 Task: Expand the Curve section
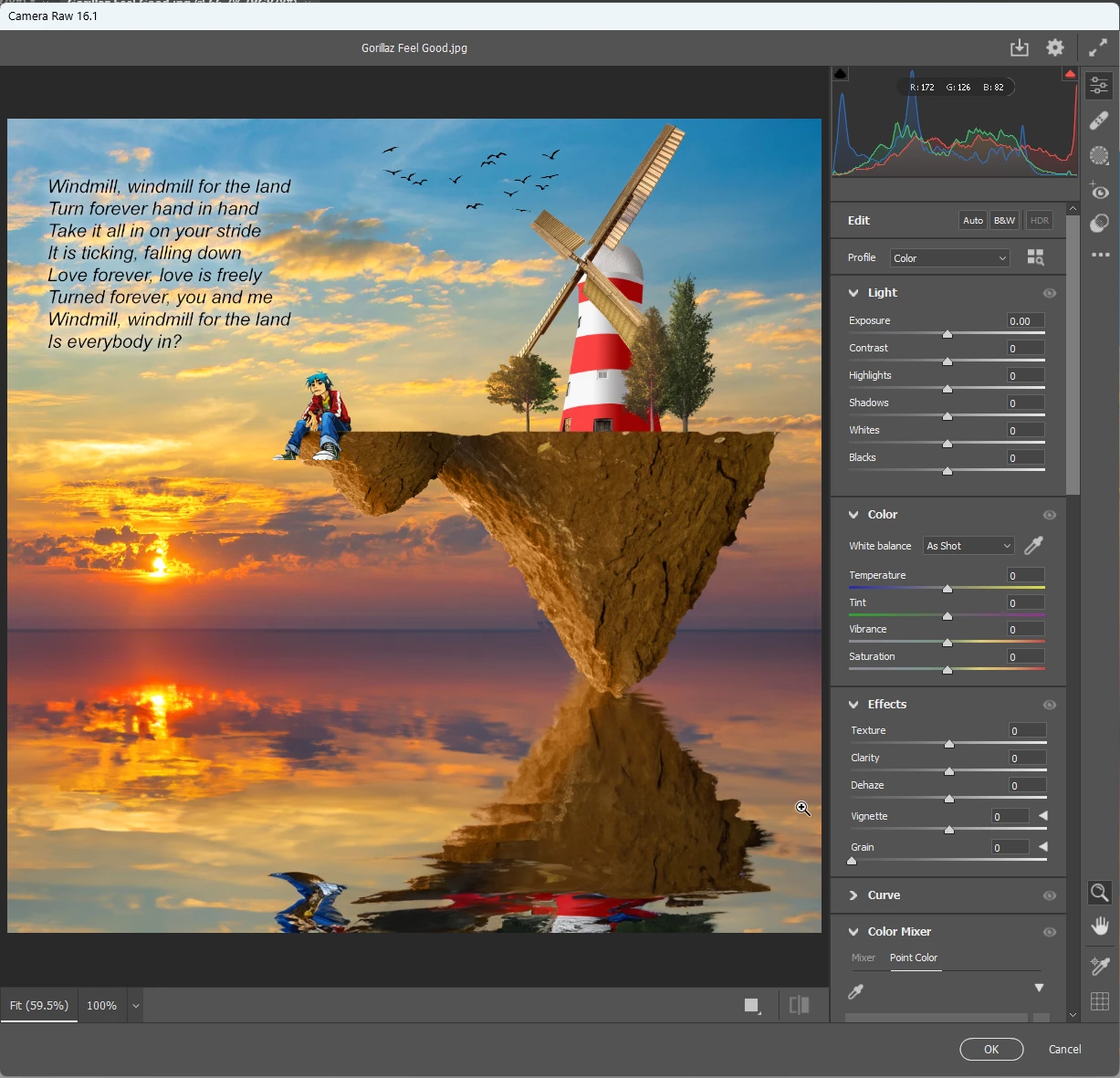pos(853,895)
